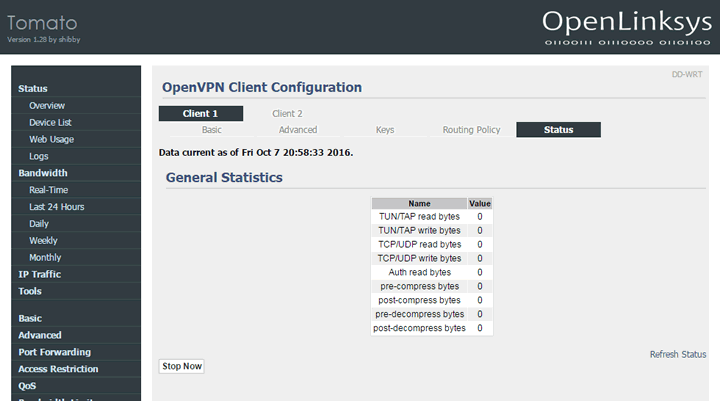Open the Advanced section in sidebar

tap(39, 335)
